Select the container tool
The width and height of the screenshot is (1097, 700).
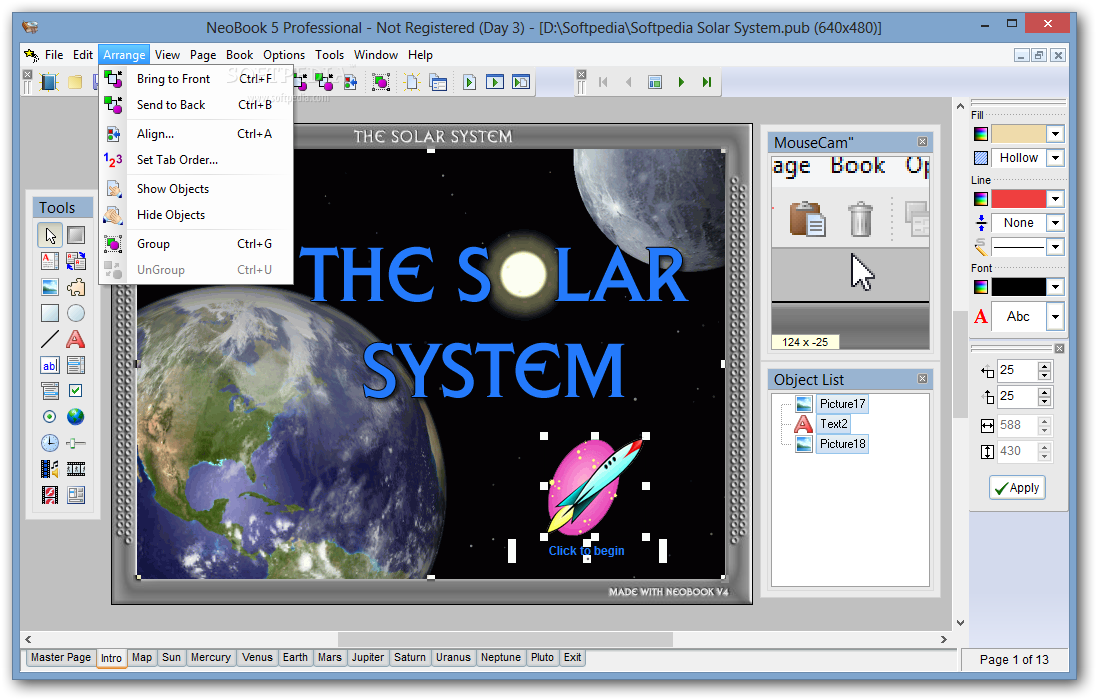tap(76, 495)
